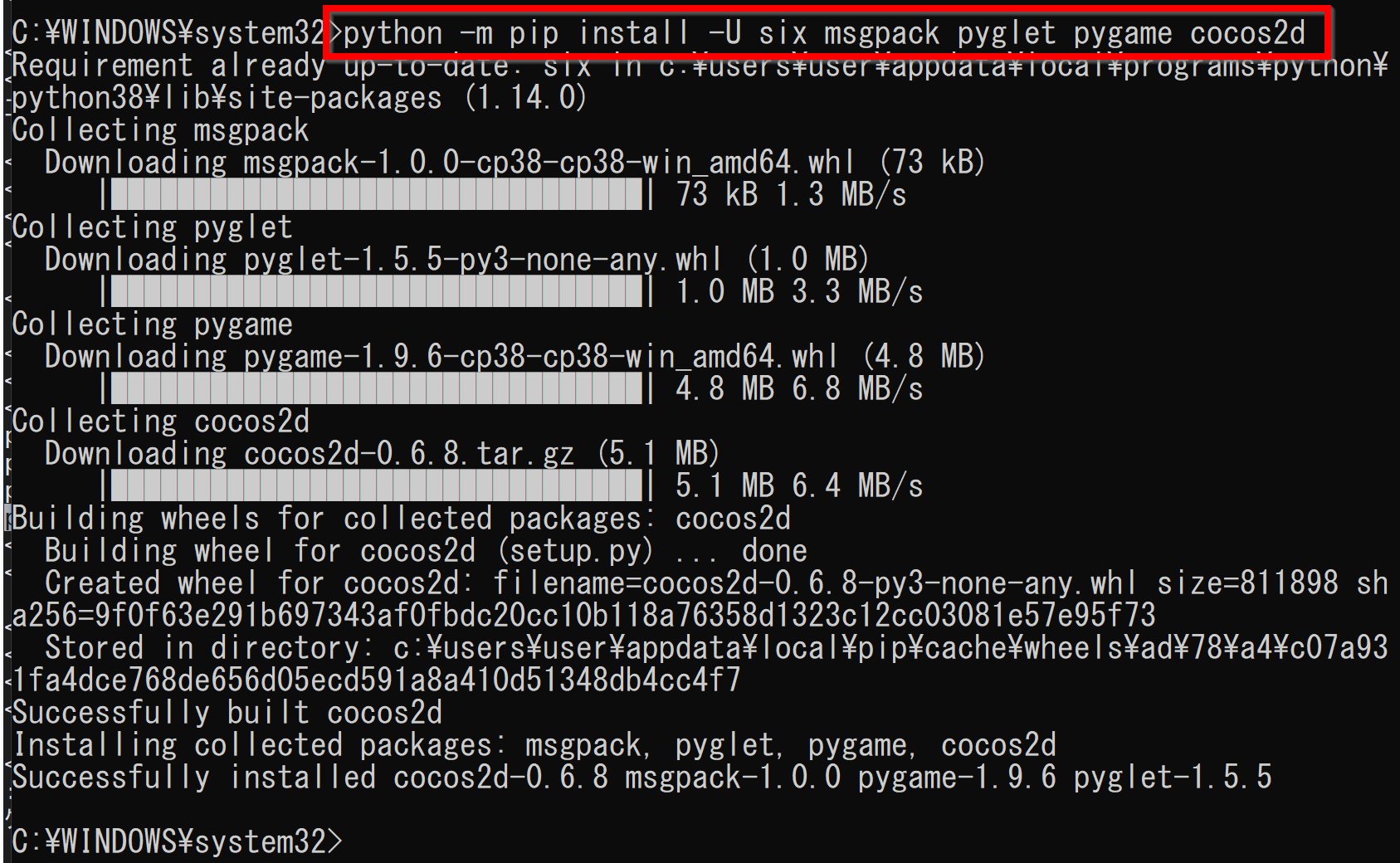This screenshot has height=863, width=1400.
Task: Click the 'Requirement already up-to-date' line
Action: (x=700, y=81)
